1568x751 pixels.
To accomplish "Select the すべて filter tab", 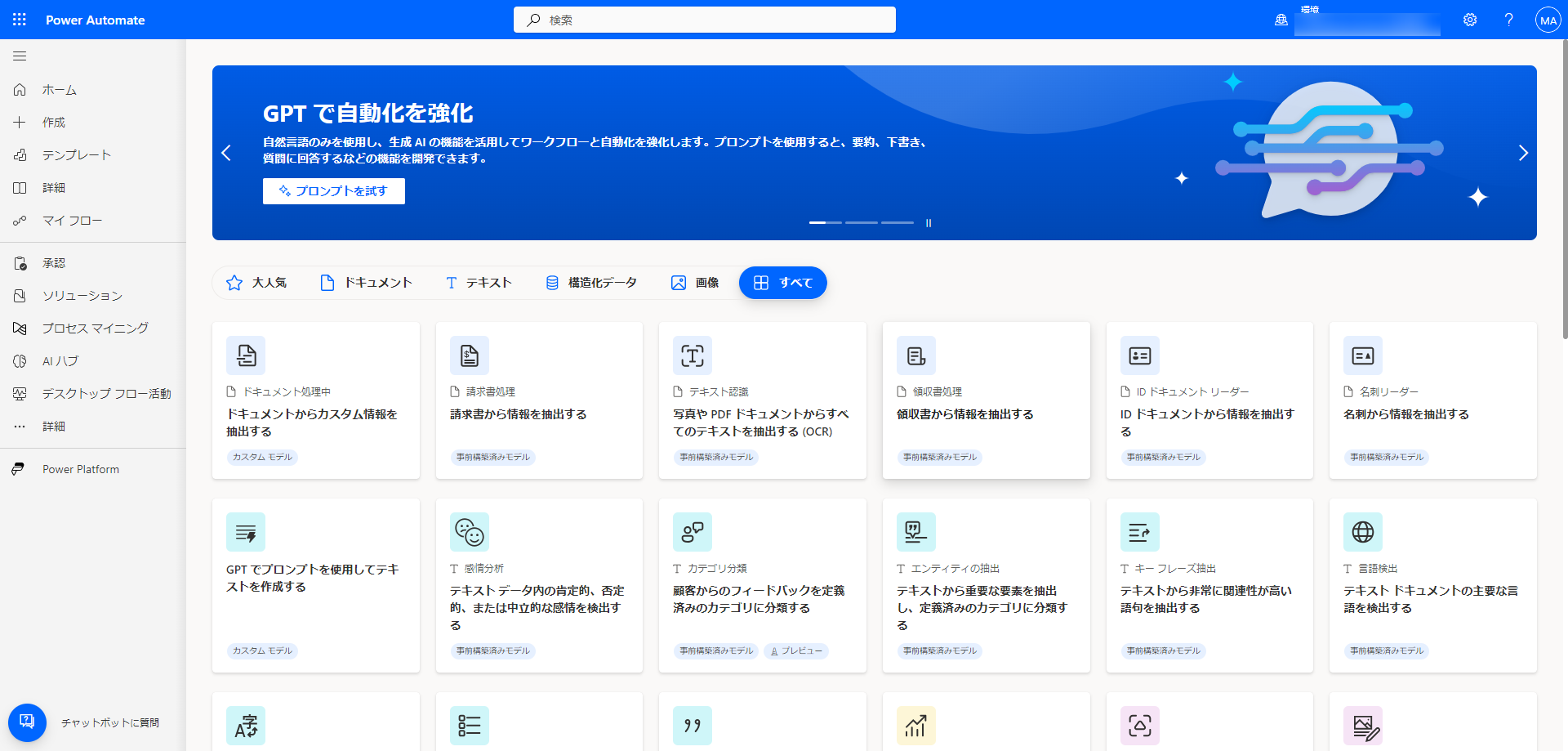I will tap(783, 283).
